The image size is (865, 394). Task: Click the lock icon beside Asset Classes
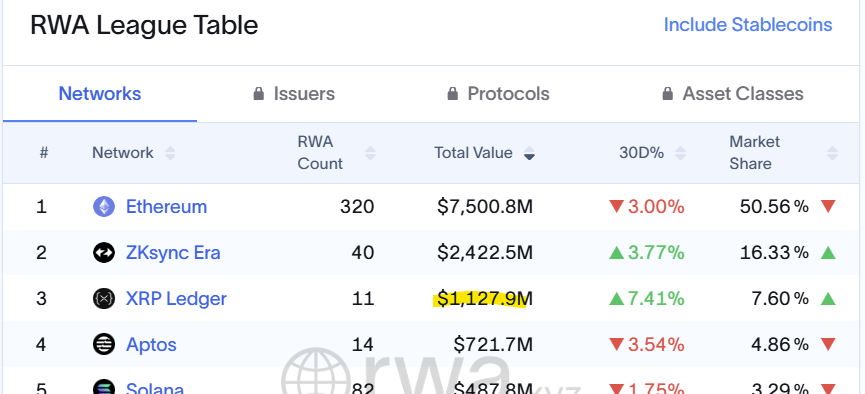[668, 93]
